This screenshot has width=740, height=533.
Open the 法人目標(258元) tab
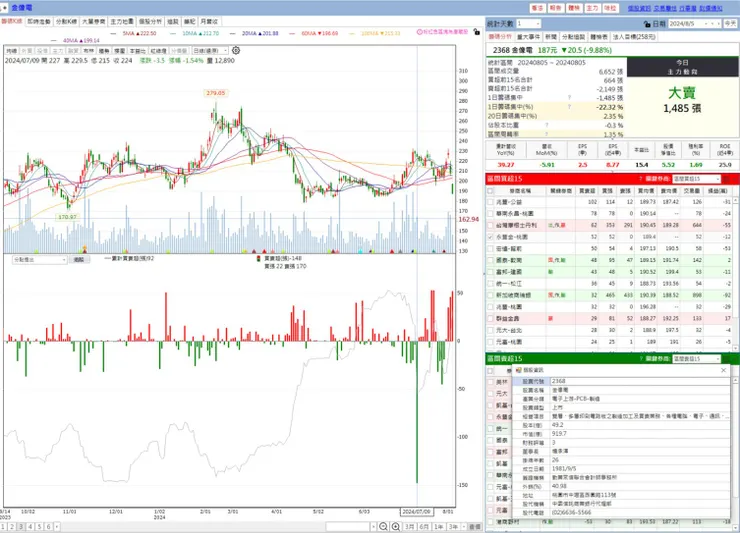click(x=634, y=36)
